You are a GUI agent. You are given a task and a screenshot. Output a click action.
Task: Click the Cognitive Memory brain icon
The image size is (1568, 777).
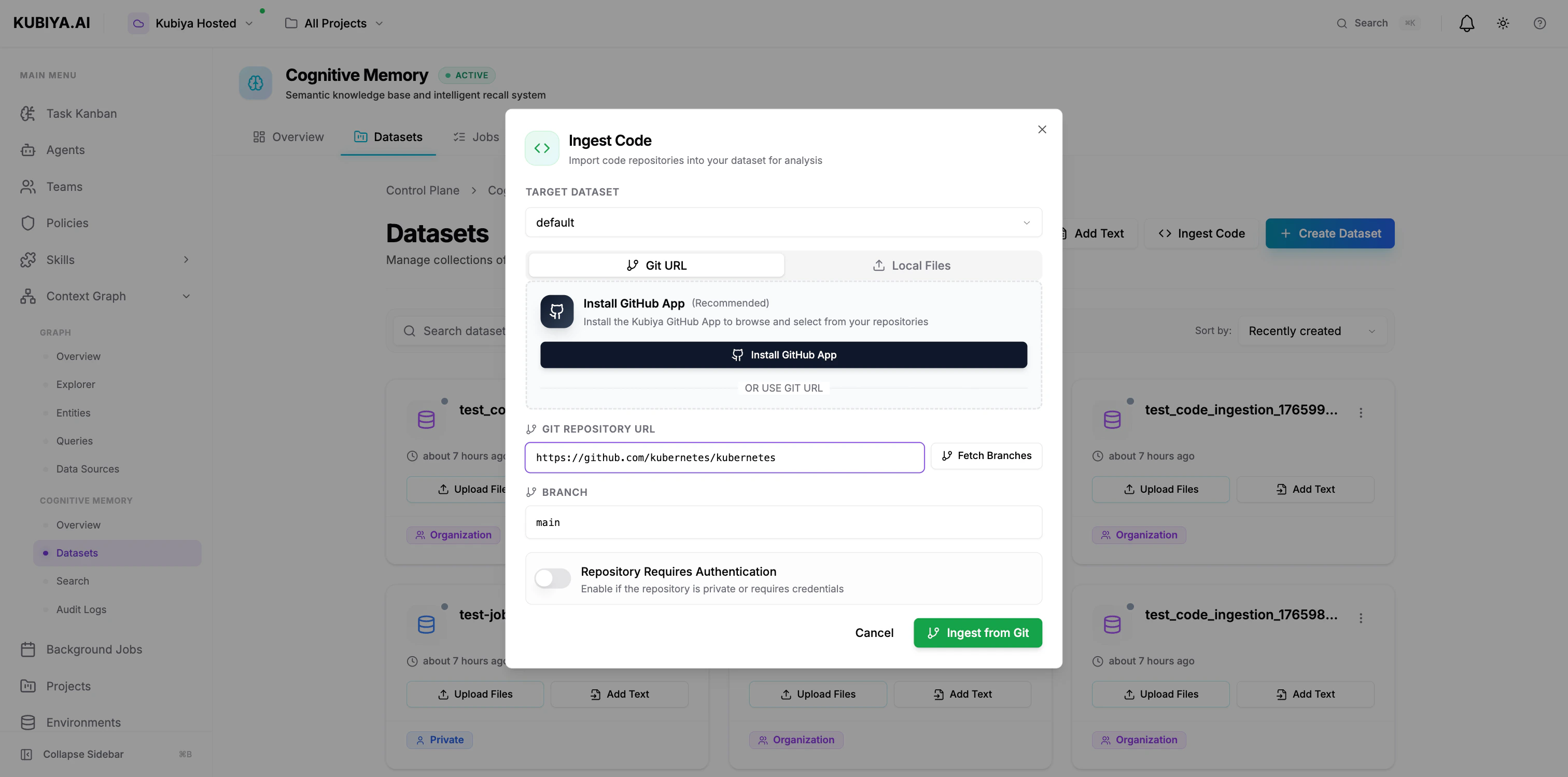pyautogui.click(x=255, y=83)
